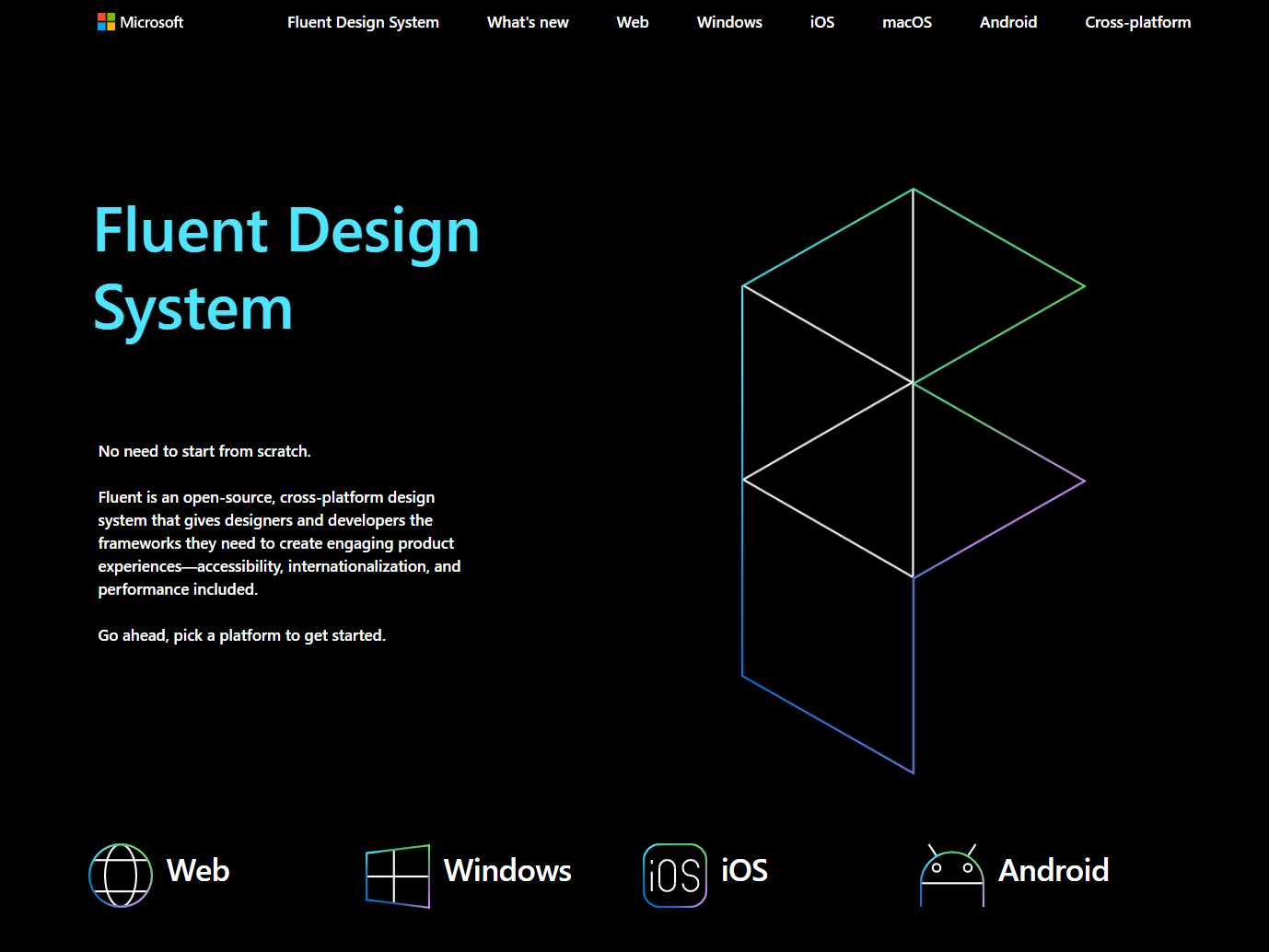Click paragraph starting 'Fluent is an open-source'
The height and width of the screenshot is (952, 1269).
(x=279, y=543)
